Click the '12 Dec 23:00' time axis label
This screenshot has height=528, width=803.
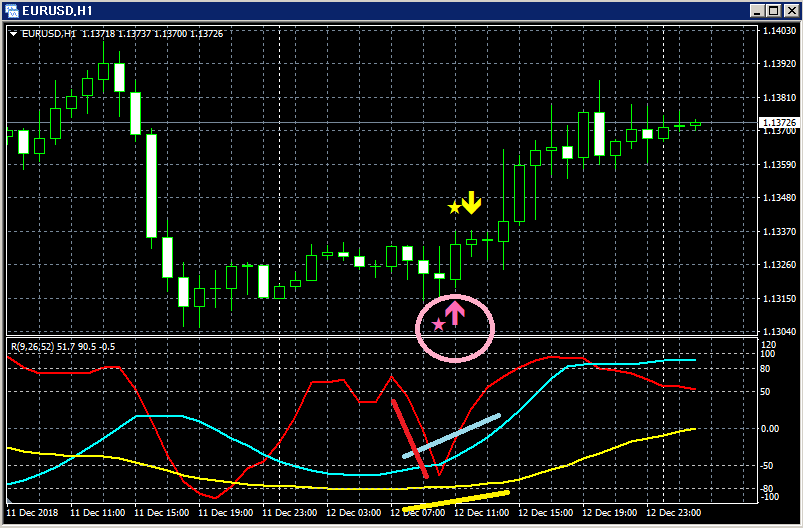[x=673, y=513]
